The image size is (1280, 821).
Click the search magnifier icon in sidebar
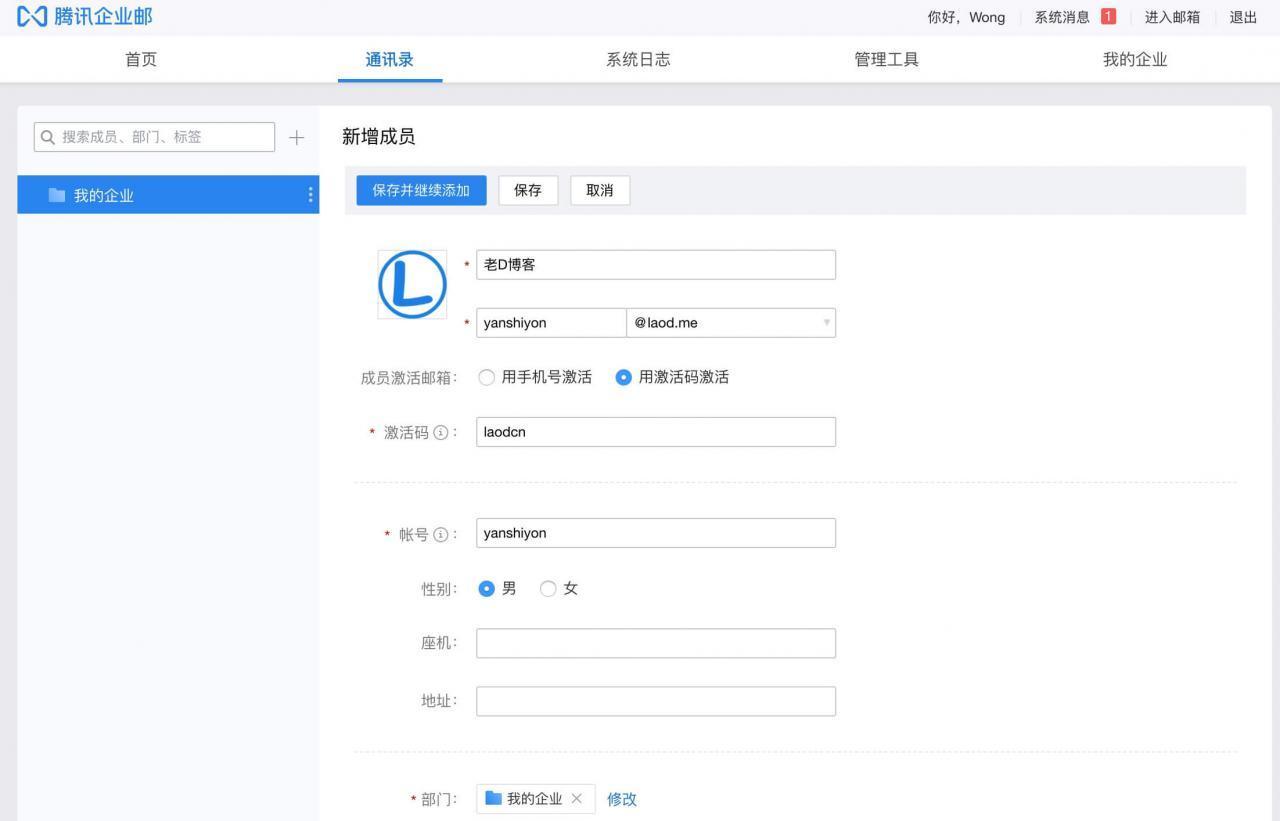(47, 137)
